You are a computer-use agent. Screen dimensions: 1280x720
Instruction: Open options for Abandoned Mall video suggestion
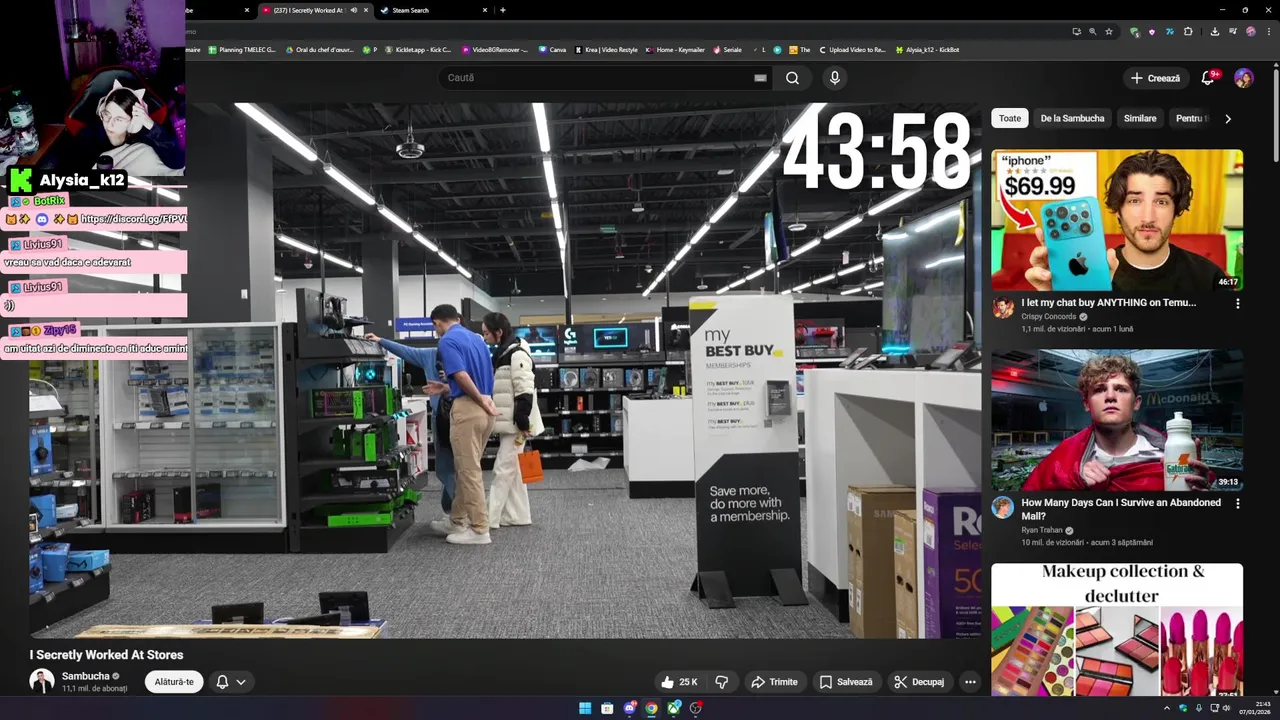click(1237, 504)
